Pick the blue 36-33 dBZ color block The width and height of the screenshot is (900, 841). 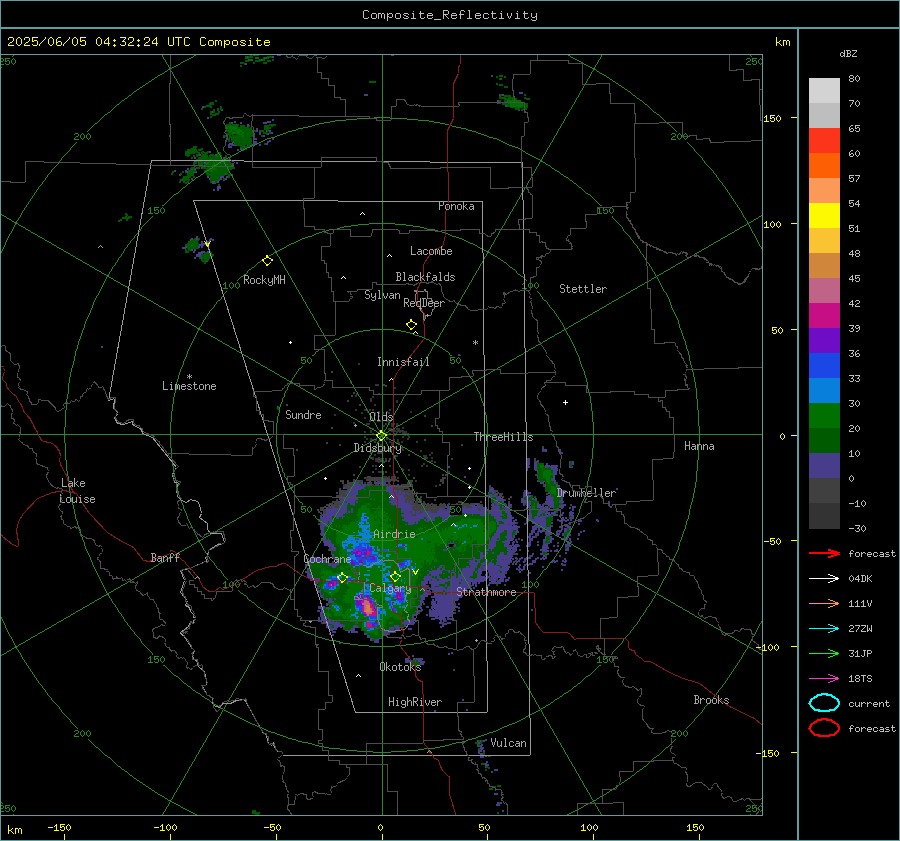824,365
